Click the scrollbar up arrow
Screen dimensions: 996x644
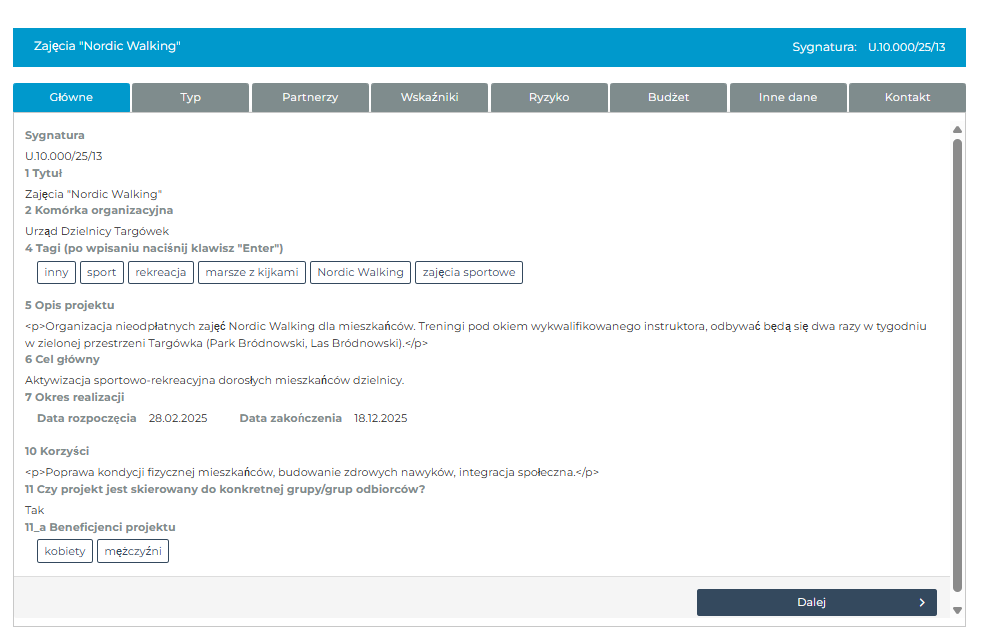pos(957,130)
